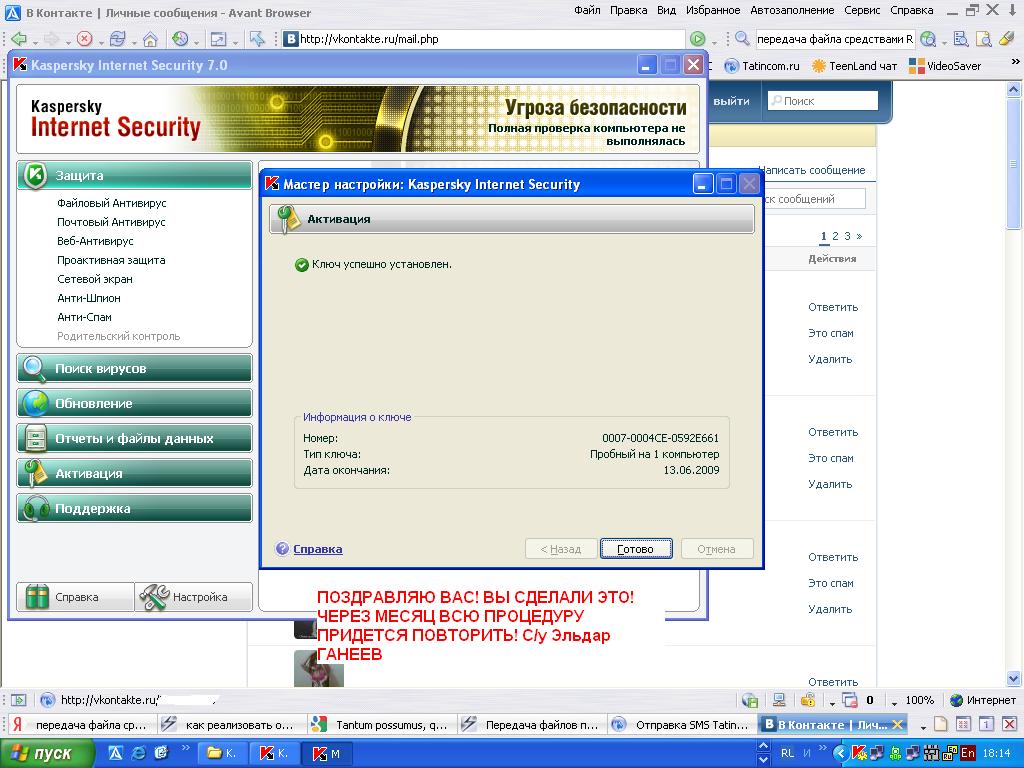Screen dimensions: 1024x768
Task: Expand hidden system tray icons arrow
Action: (841, 753)
